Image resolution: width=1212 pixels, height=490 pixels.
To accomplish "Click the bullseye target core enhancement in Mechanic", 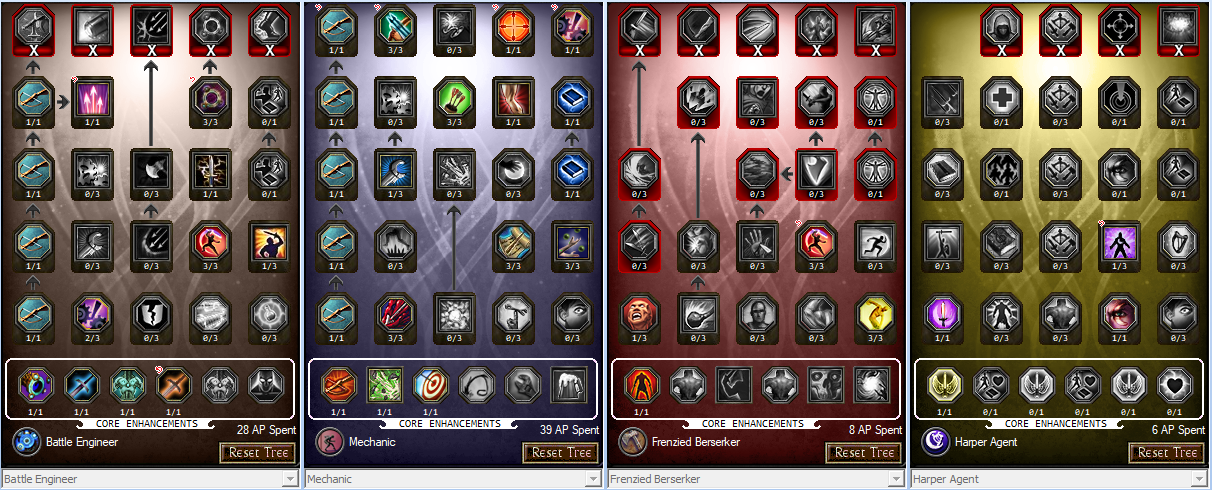I will pyautogui.click(x=431, y=385).
